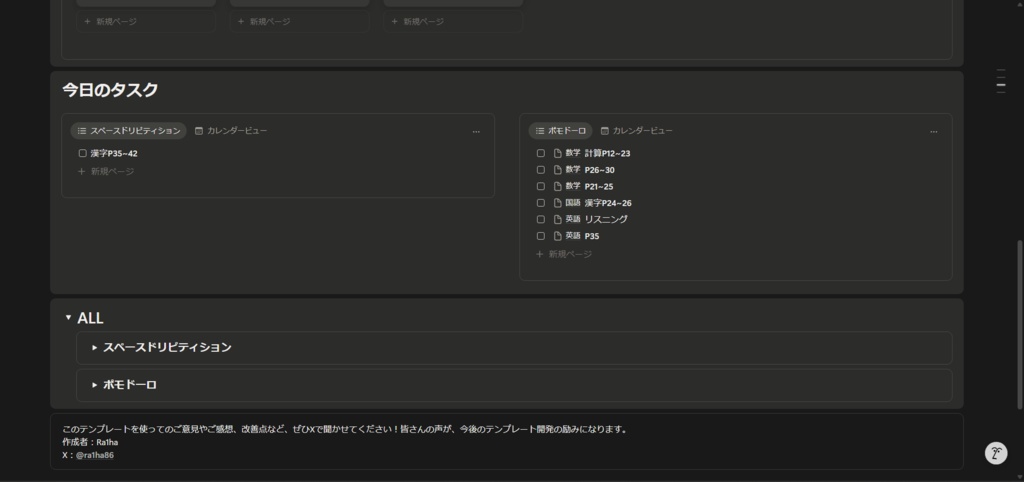Check the 漢字P35~42 task checkbox
The width and height of the screenshot is (1024, 482).
[82, 153]
